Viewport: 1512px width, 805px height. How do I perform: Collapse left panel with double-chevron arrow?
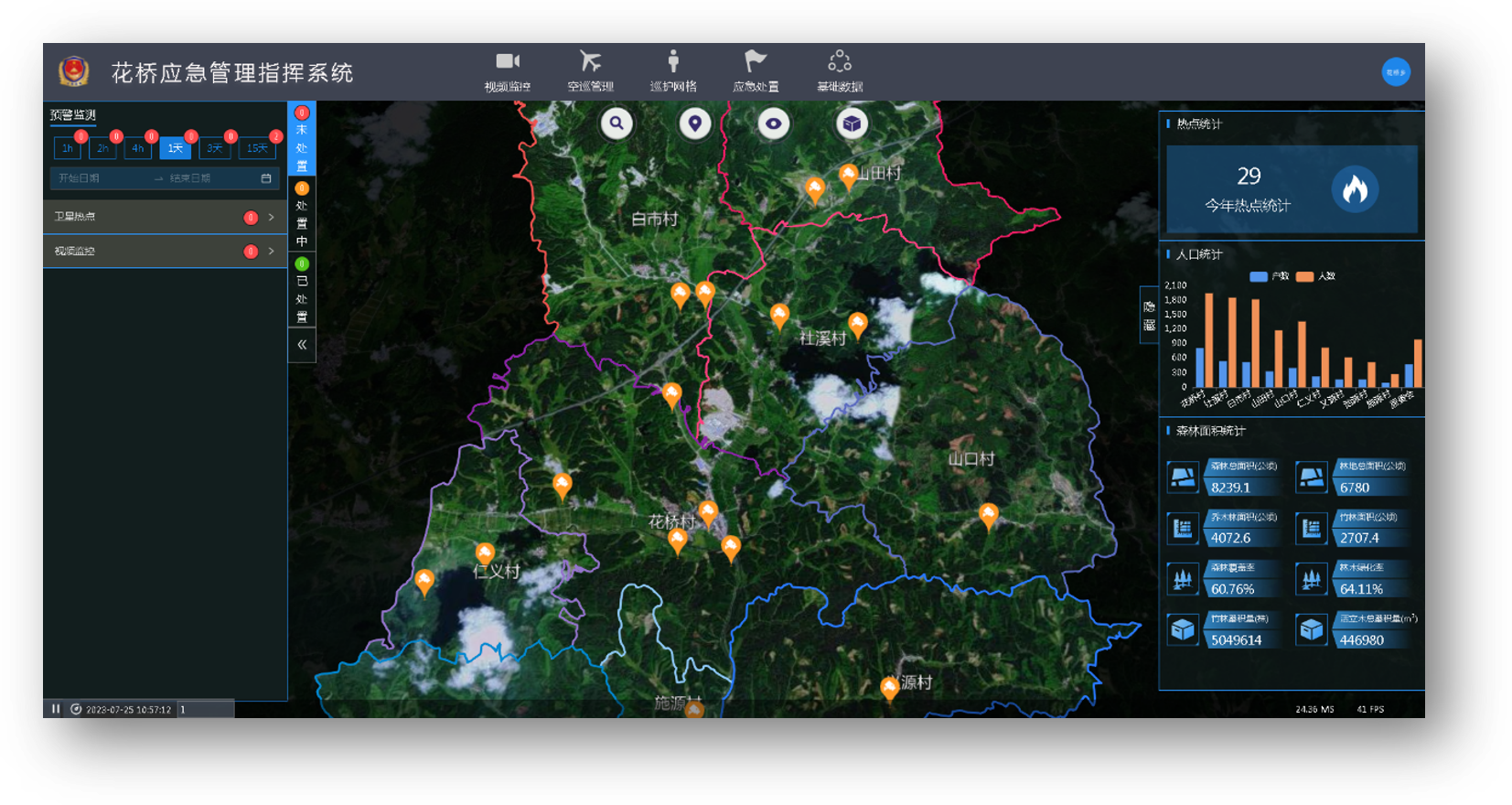click(302, 345)
